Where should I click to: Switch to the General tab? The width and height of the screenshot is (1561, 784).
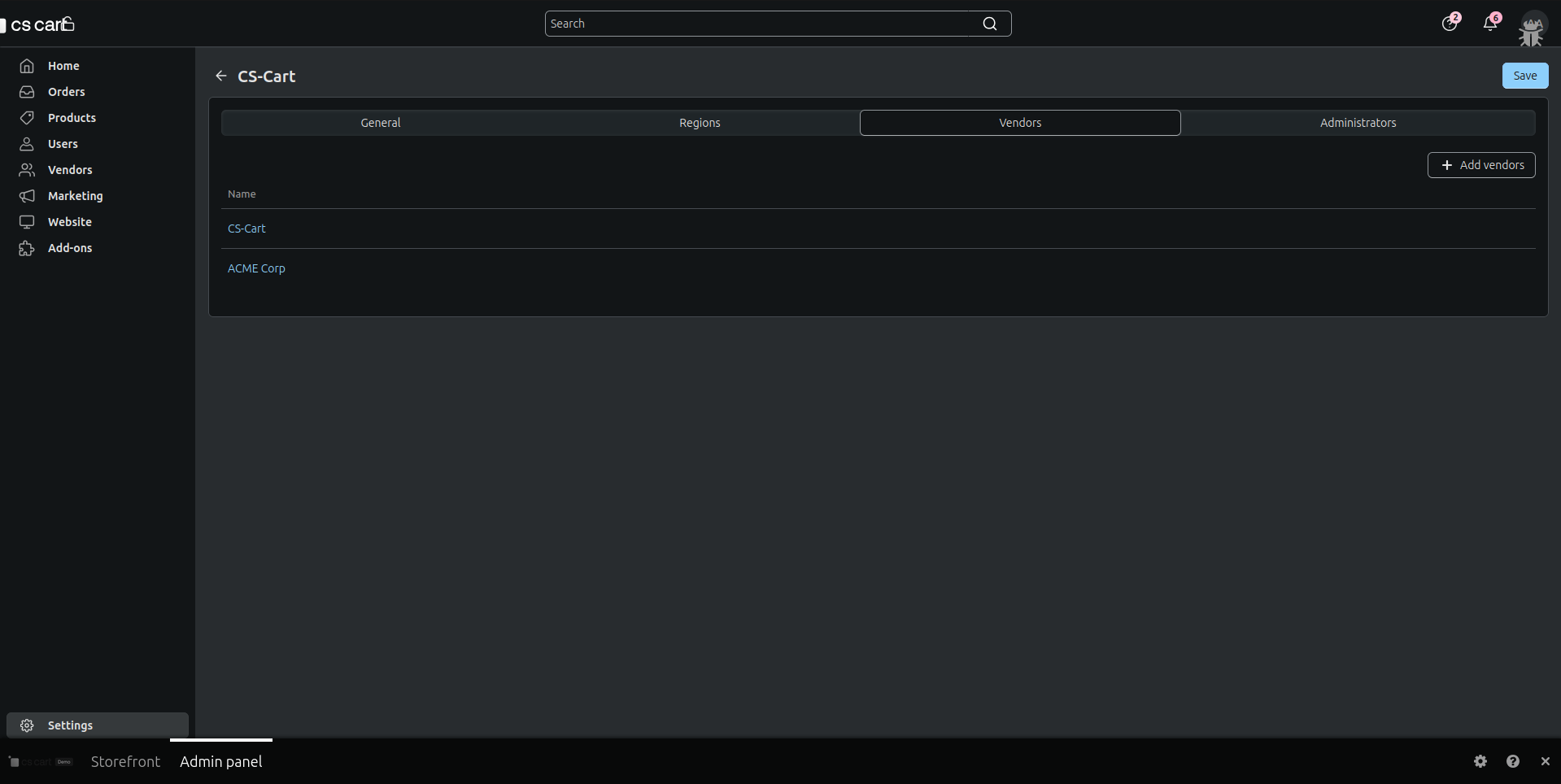pos(381,123)
